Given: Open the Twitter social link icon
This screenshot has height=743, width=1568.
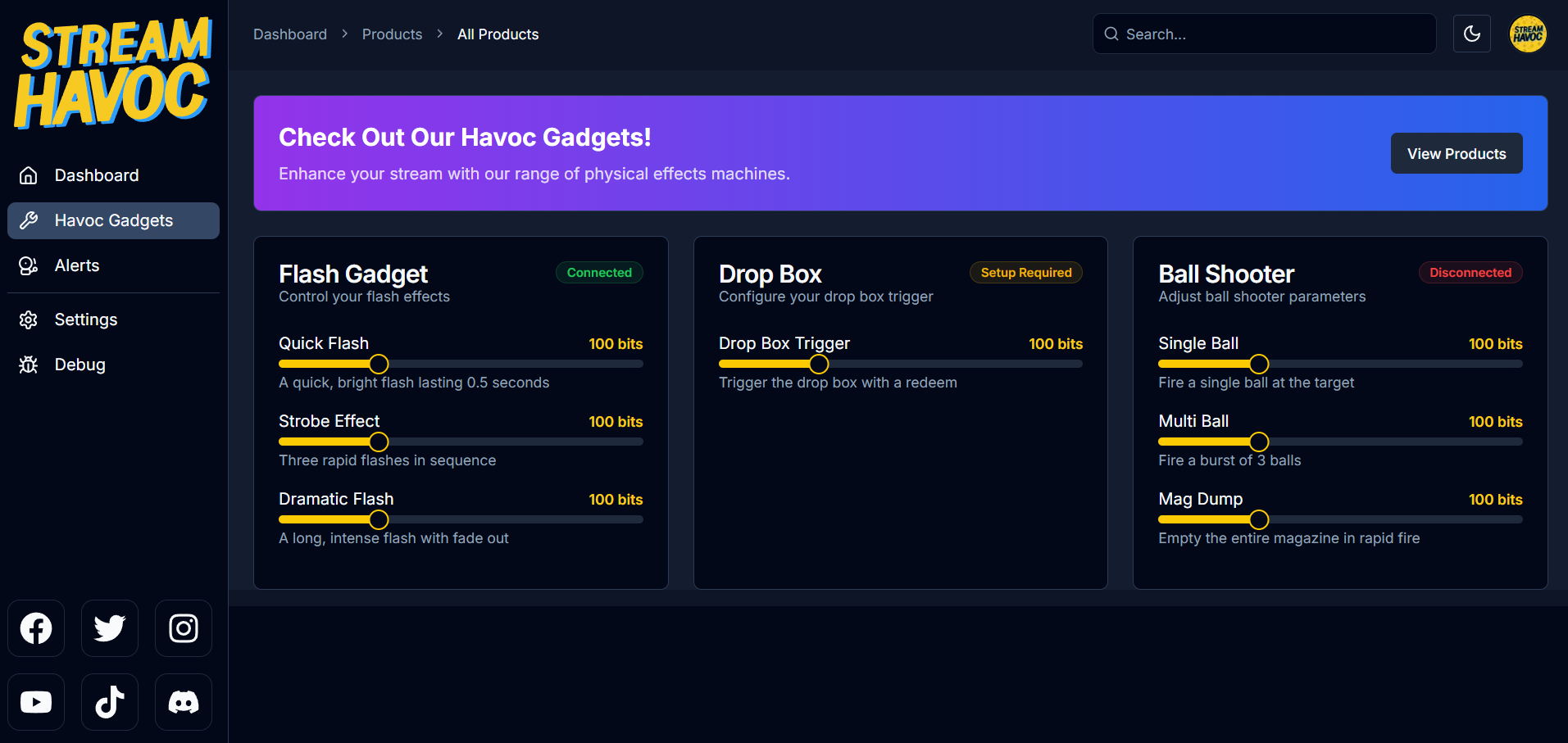Looking at the screenshot, I should pyautogui.click(x=110, y=628).
